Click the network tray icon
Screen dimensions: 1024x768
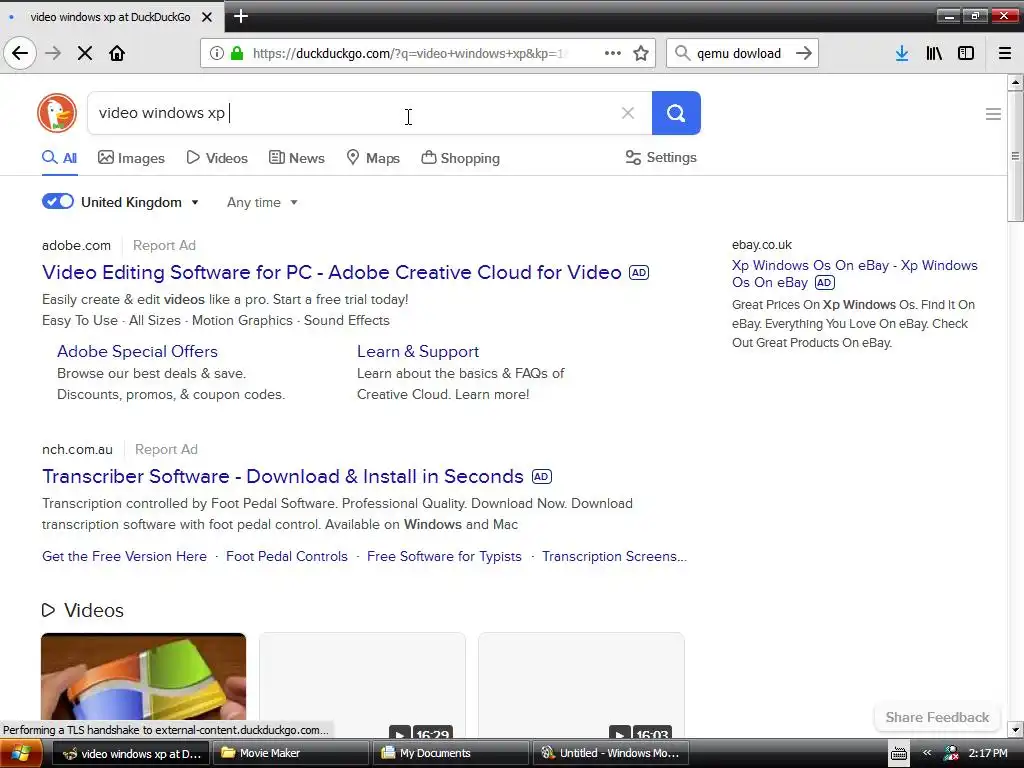[951, 754]
